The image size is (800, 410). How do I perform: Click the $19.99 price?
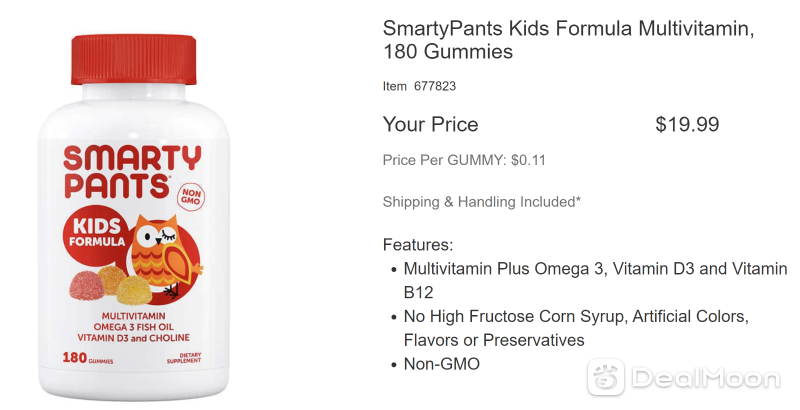[x=687, y=124]
